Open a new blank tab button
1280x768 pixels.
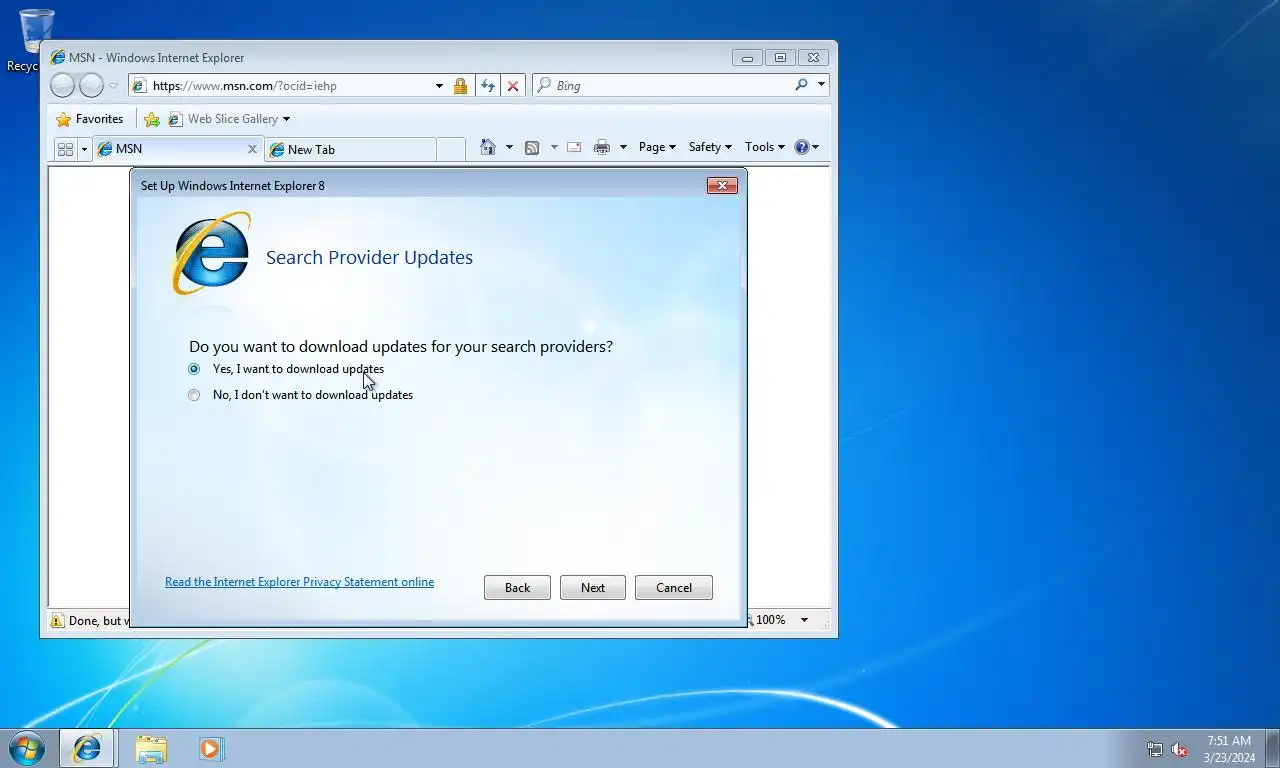click(x=451, y=149)
